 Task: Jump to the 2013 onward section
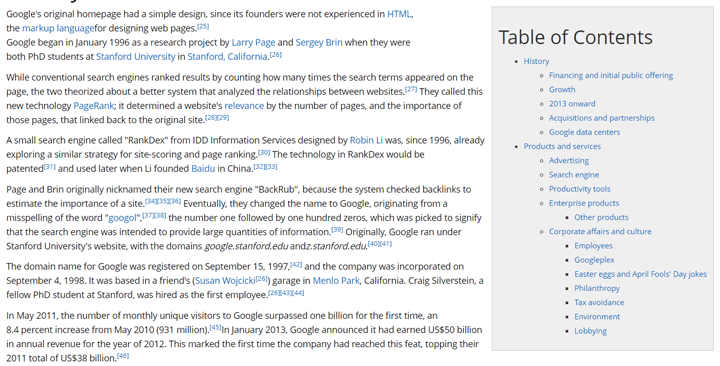tap(572, 104)
